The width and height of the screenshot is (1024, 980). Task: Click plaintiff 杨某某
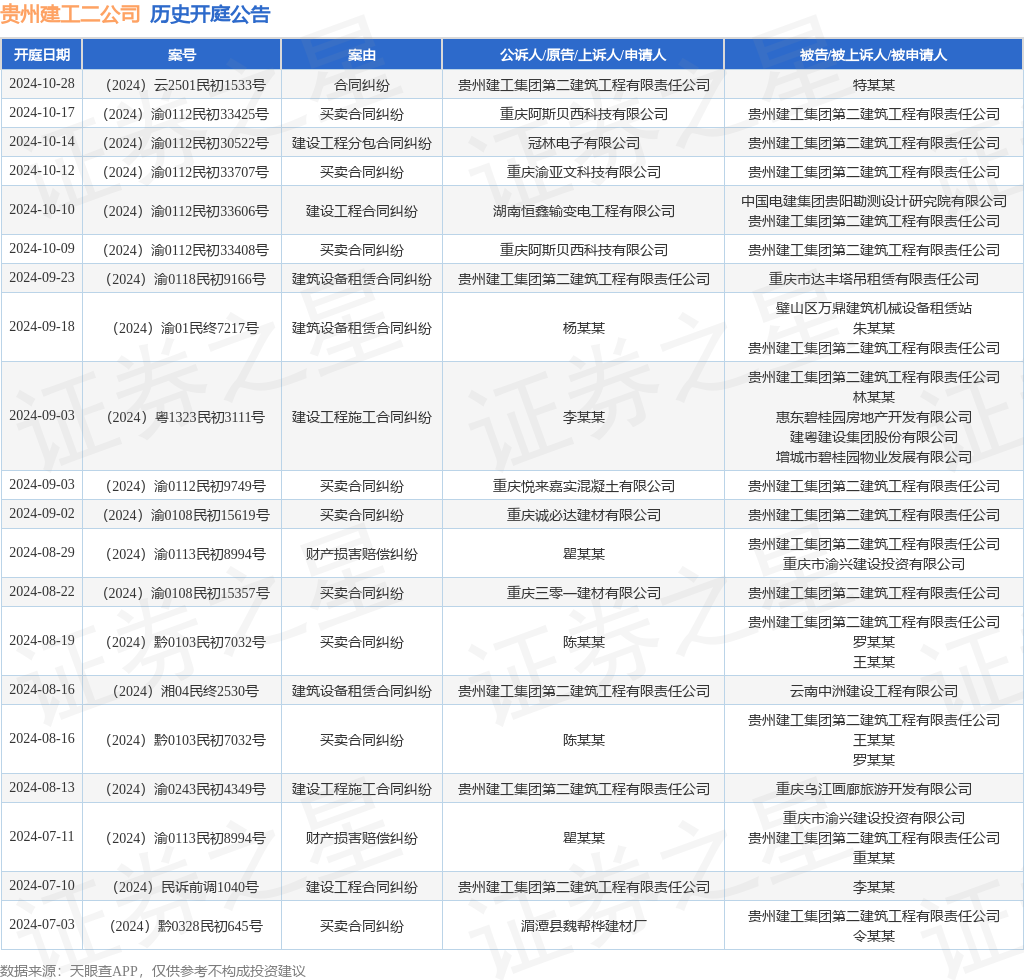click(583, 328)
